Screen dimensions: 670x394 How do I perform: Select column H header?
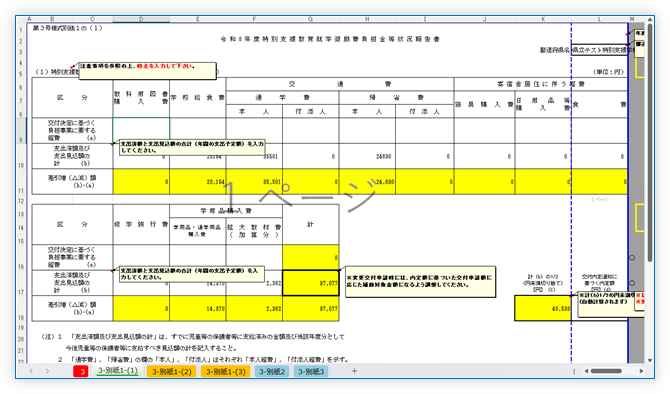367,19
